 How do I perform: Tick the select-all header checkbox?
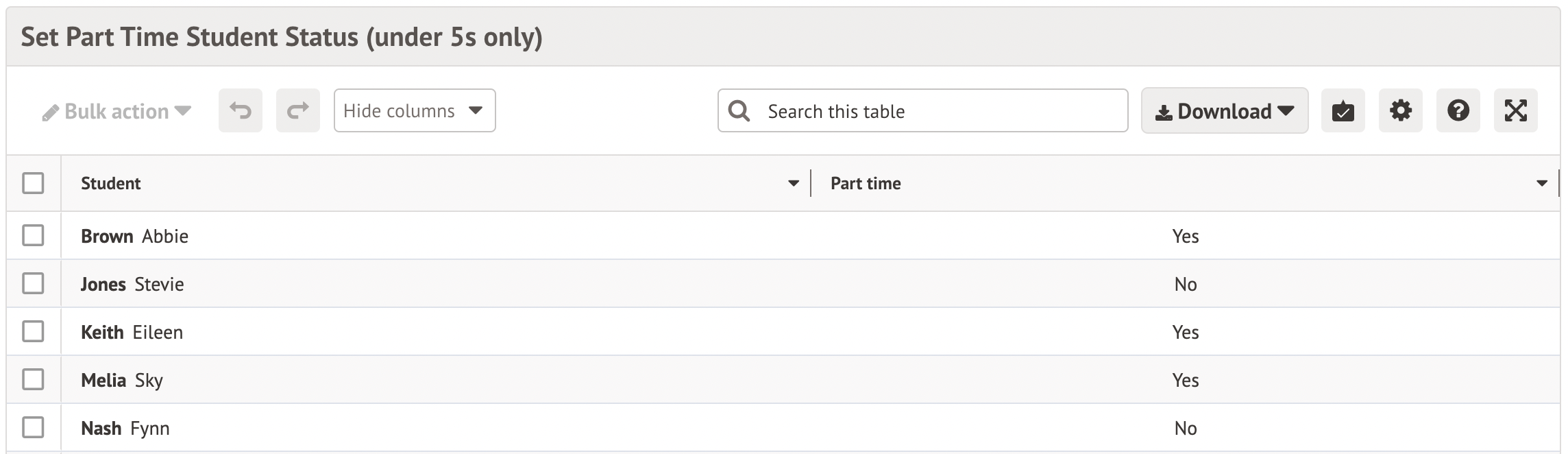pyautogui.click(x=33, y=183)
